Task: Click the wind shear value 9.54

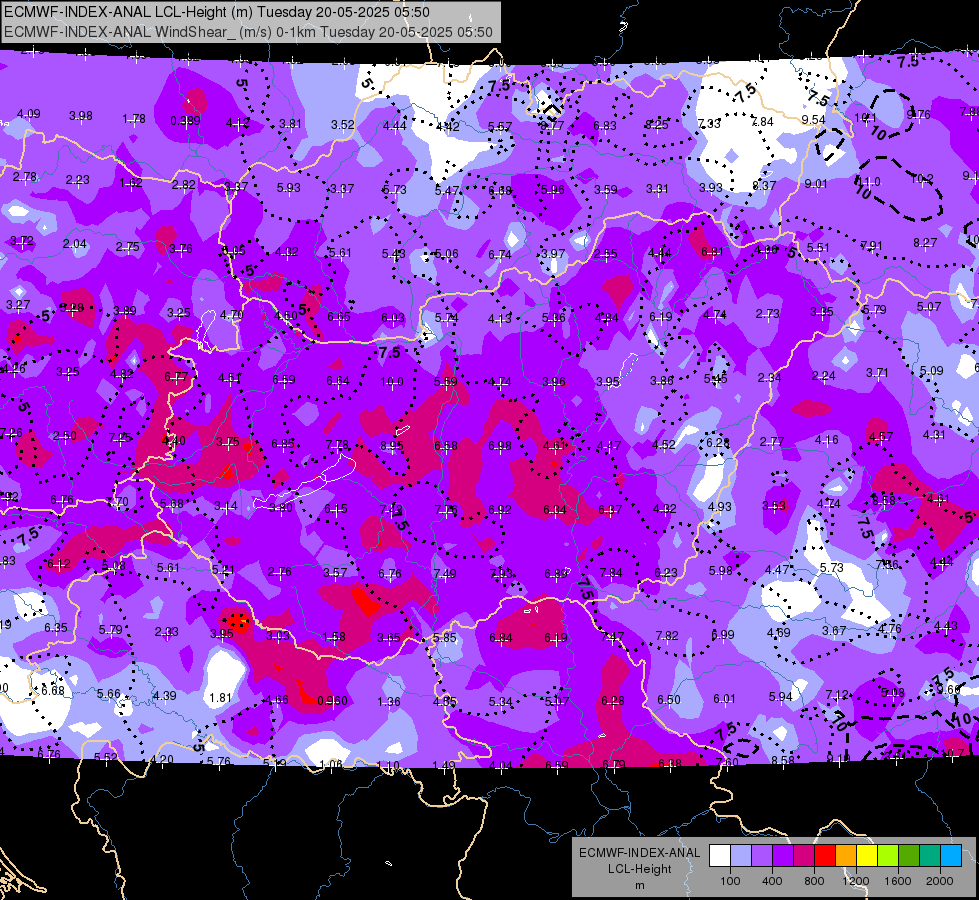Action: [x=814, y=119]
